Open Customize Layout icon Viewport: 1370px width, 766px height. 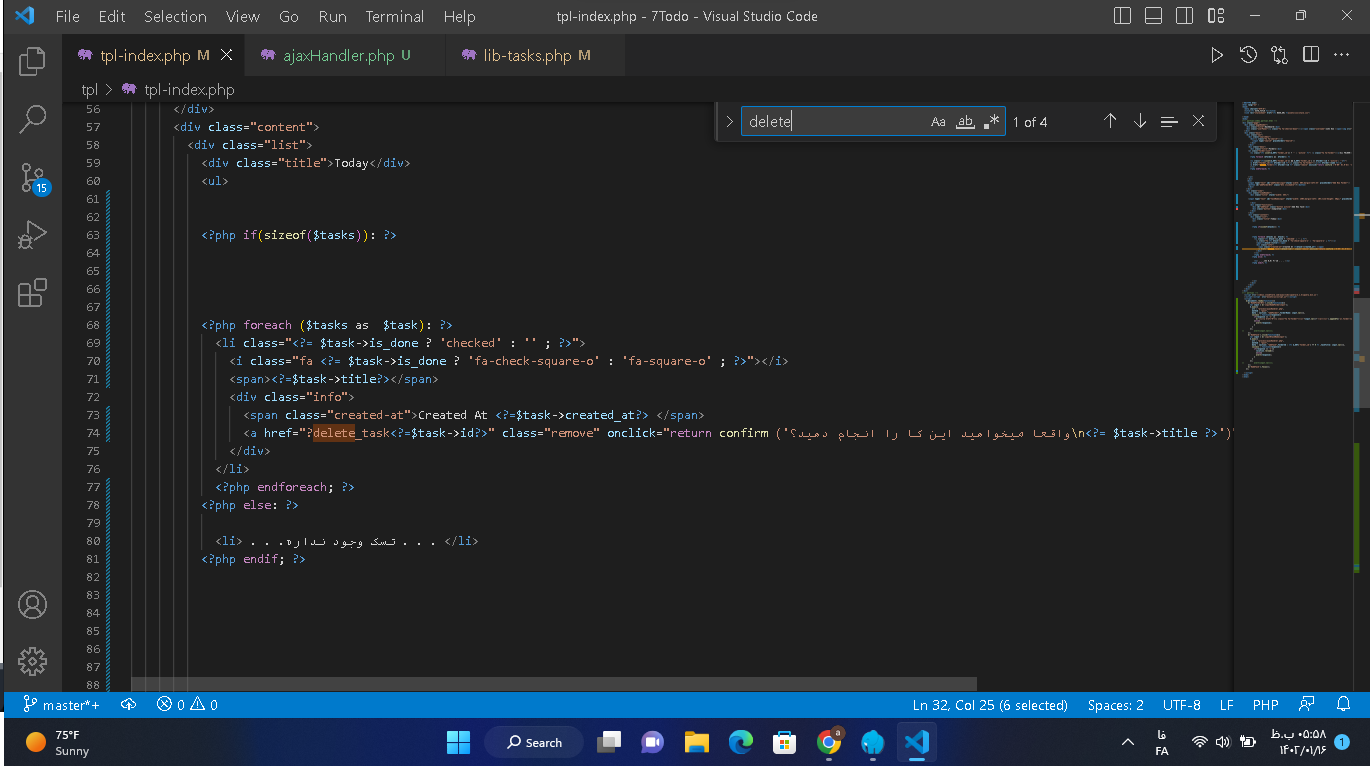1216,16
